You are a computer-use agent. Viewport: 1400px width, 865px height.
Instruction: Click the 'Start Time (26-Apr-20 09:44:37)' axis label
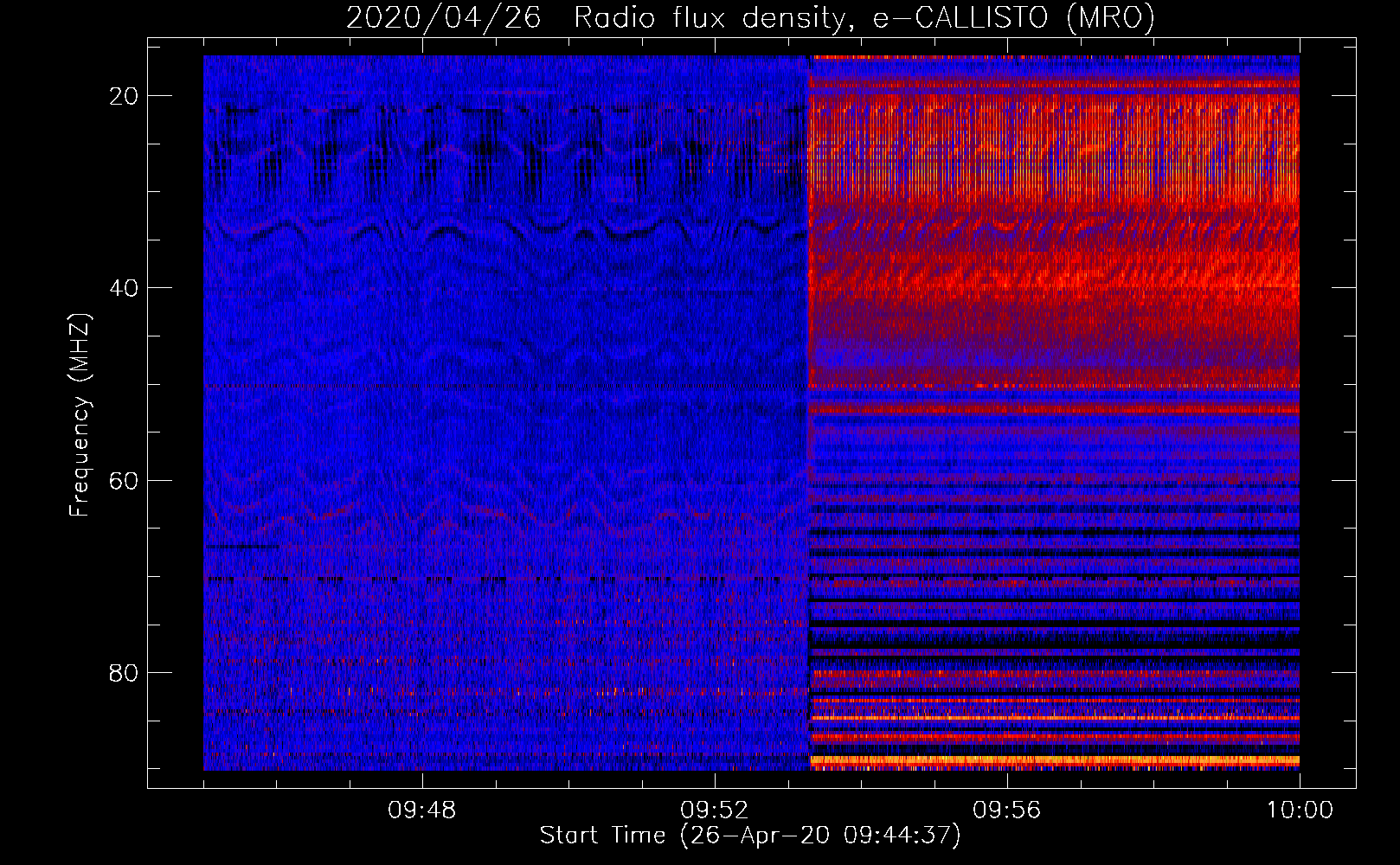click(750, 836)
